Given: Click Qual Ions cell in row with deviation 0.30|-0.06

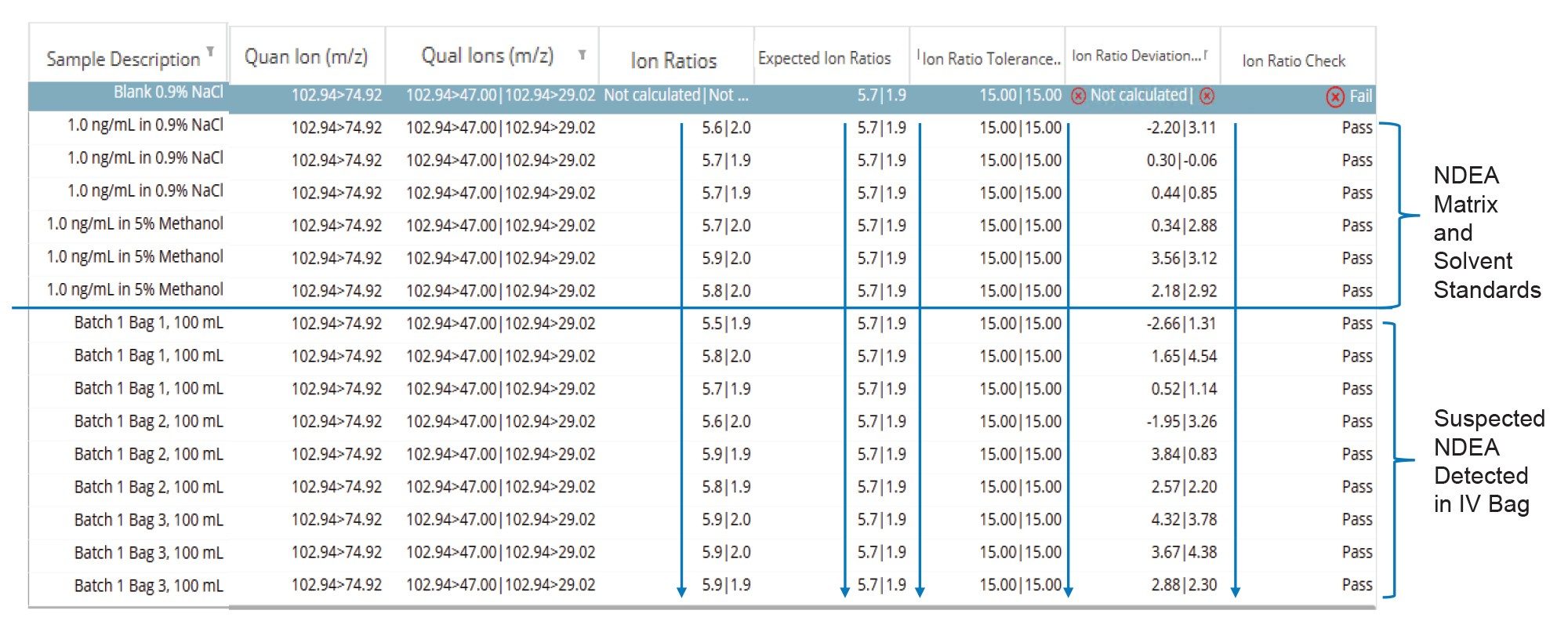Looking at the screenshot, I should tap(500, 161).
